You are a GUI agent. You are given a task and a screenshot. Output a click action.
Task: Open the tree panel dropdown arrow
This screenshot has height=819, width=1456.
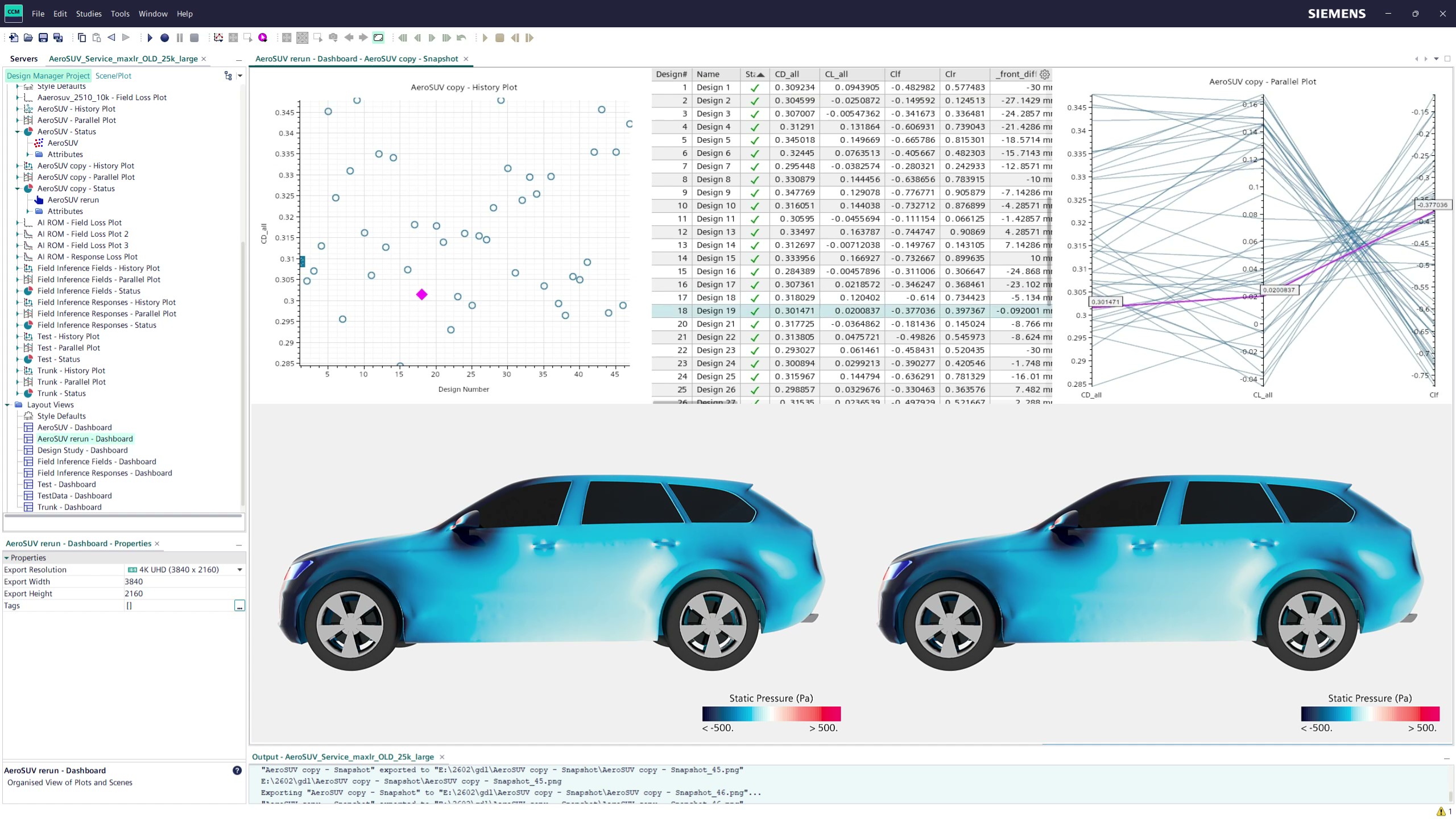point(240,76)
